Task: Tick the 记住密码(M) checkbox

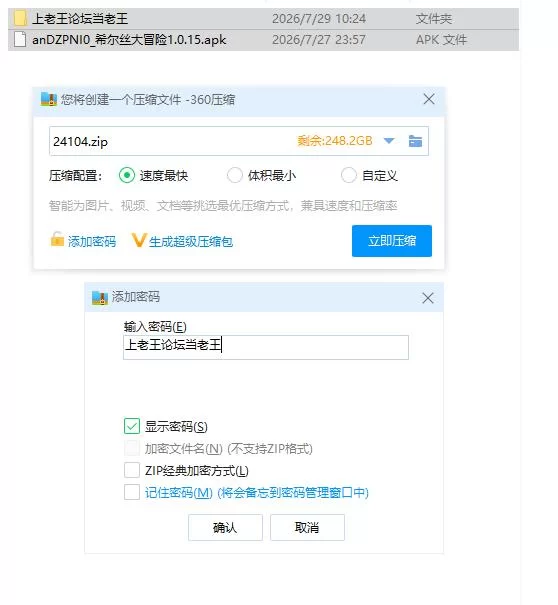Action: point(132,492)
